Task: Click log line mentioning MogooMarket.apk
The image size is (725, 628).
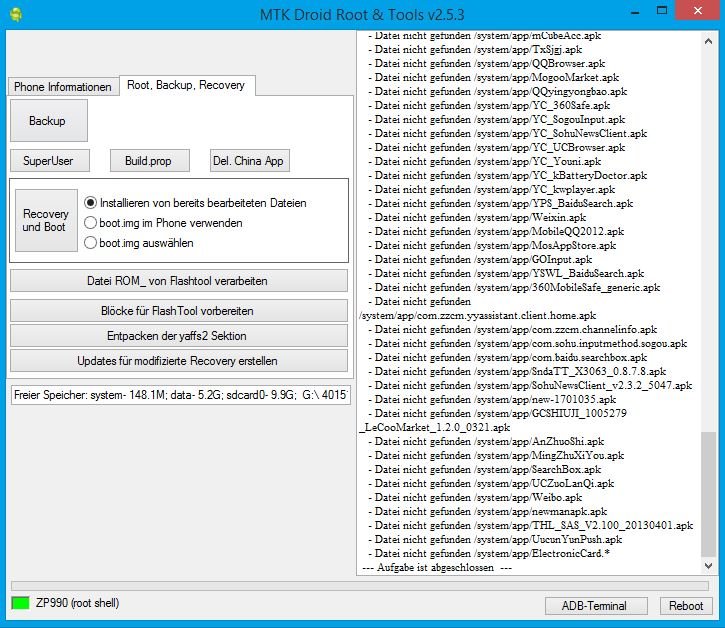Action: (494, 77)
